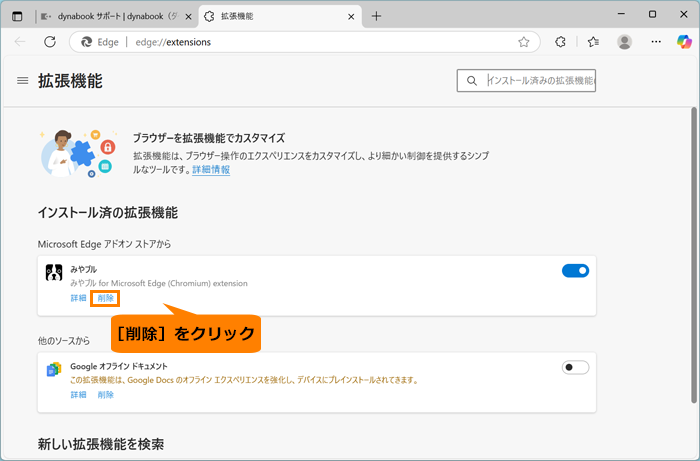Click the インストール済みの拡張機能 search field
The image size is (700, 461).
pos(526,80)
